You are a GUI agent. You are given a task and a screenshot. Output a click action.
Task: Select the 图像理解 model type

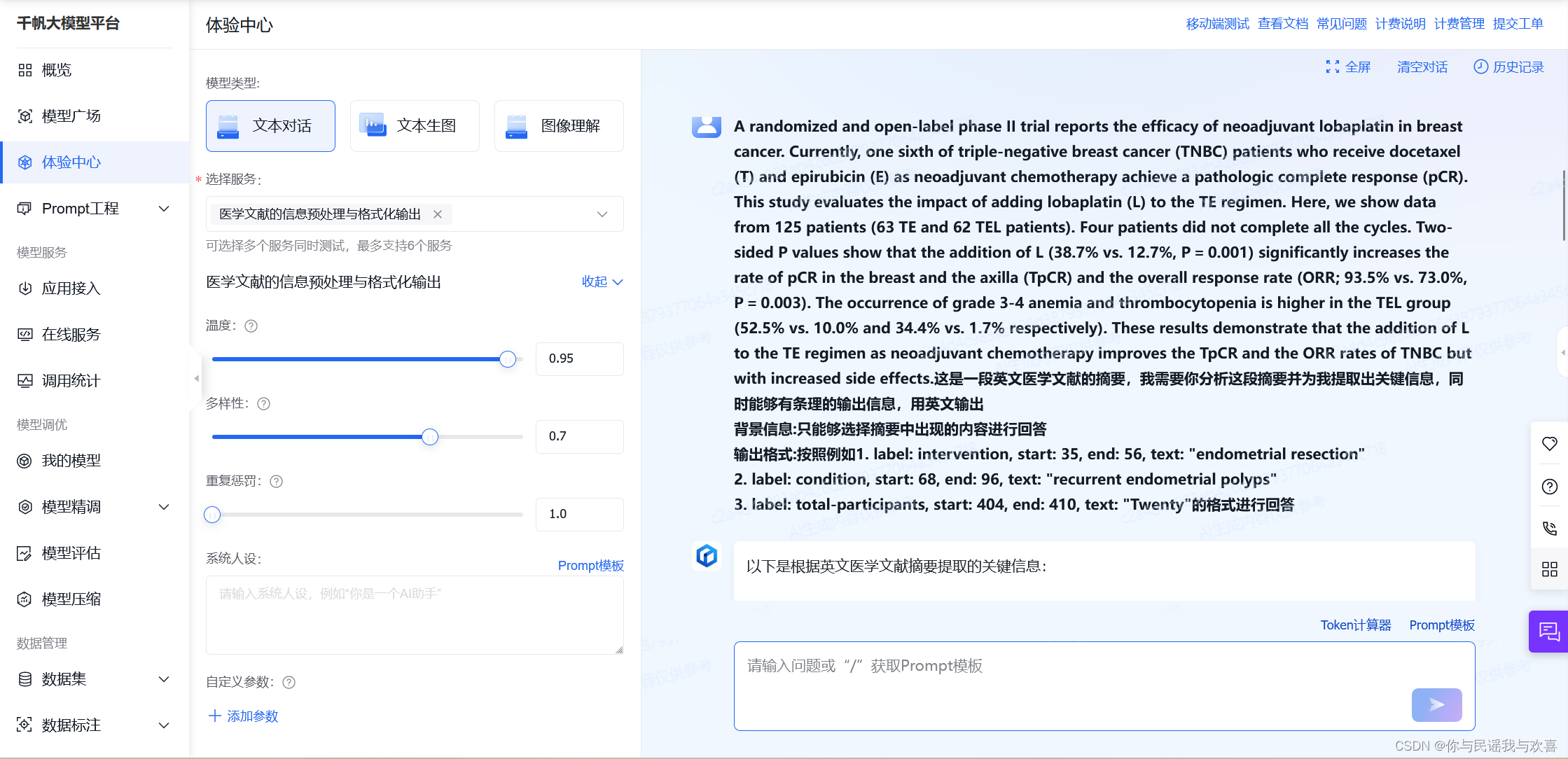(x=559, y=126)
